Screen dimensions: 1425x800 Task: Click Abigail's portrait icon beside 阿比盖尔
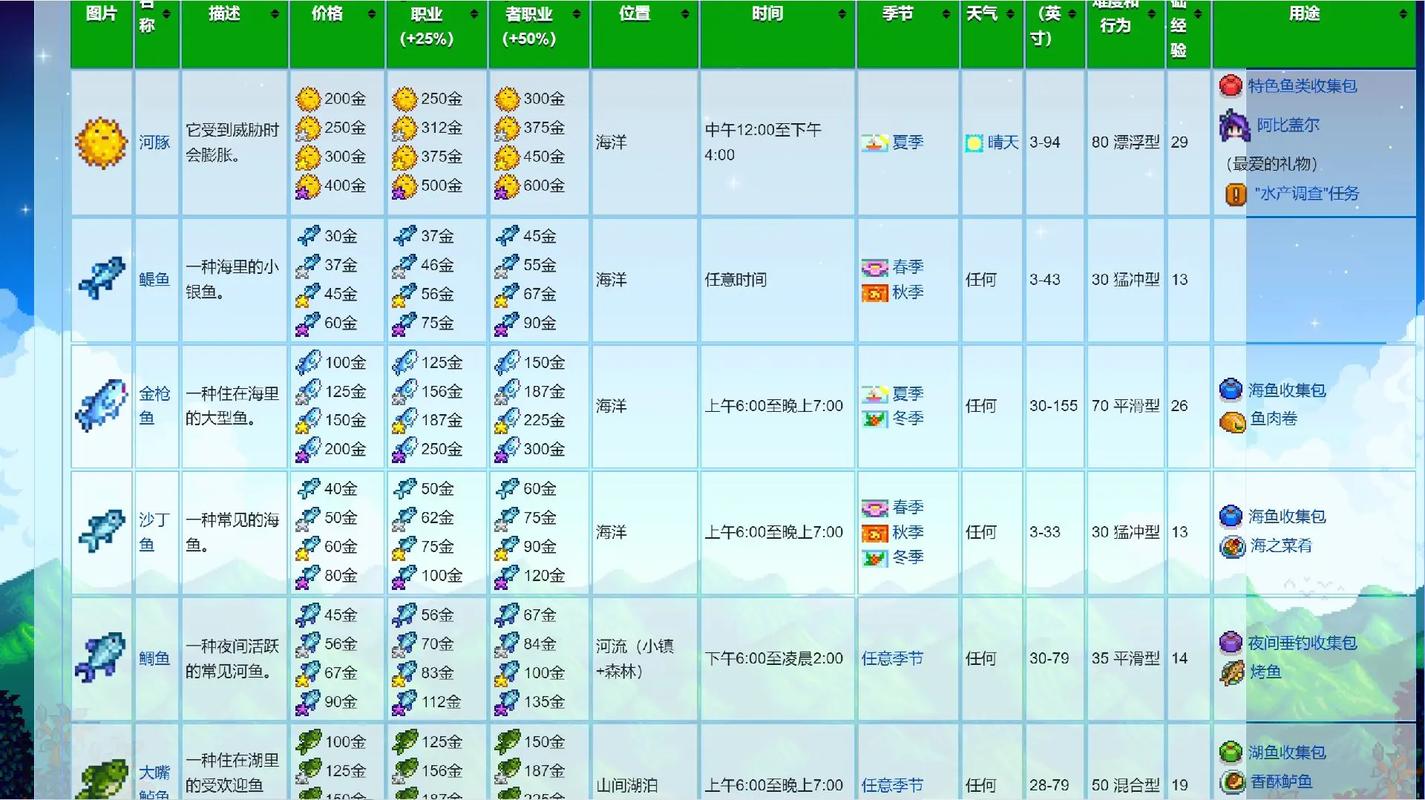1234,126
